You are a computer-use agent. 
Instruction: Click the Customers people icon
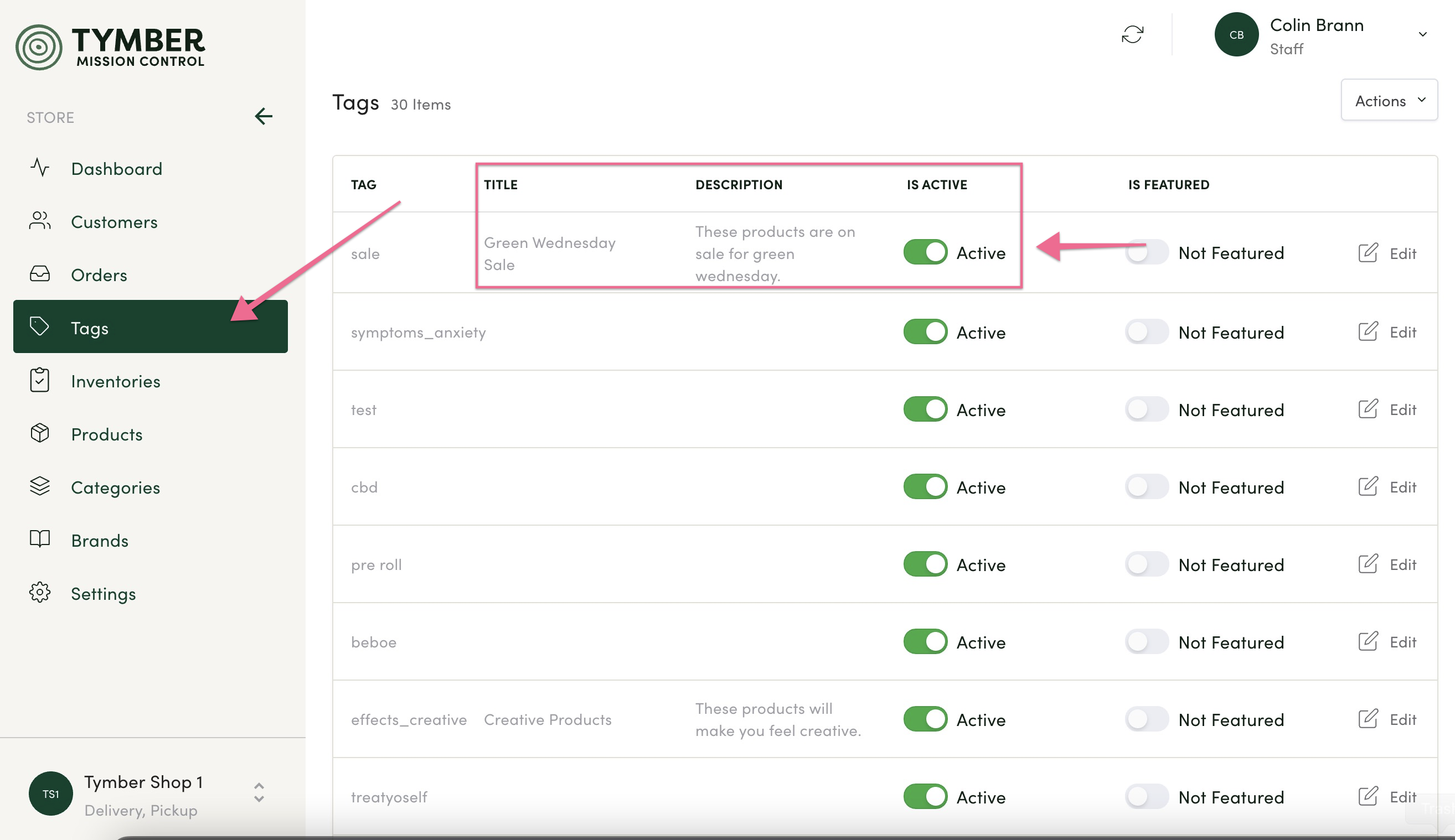click(x=40, y=220)
